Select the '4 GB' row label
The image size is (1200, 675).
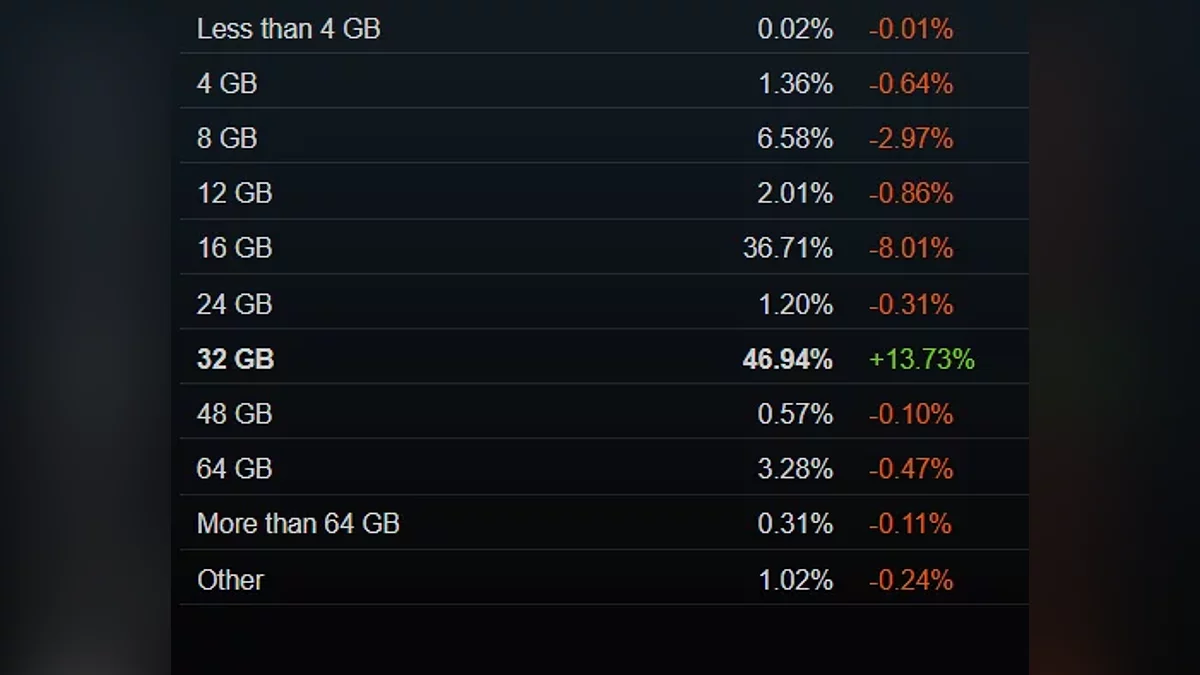click(227, 84)
